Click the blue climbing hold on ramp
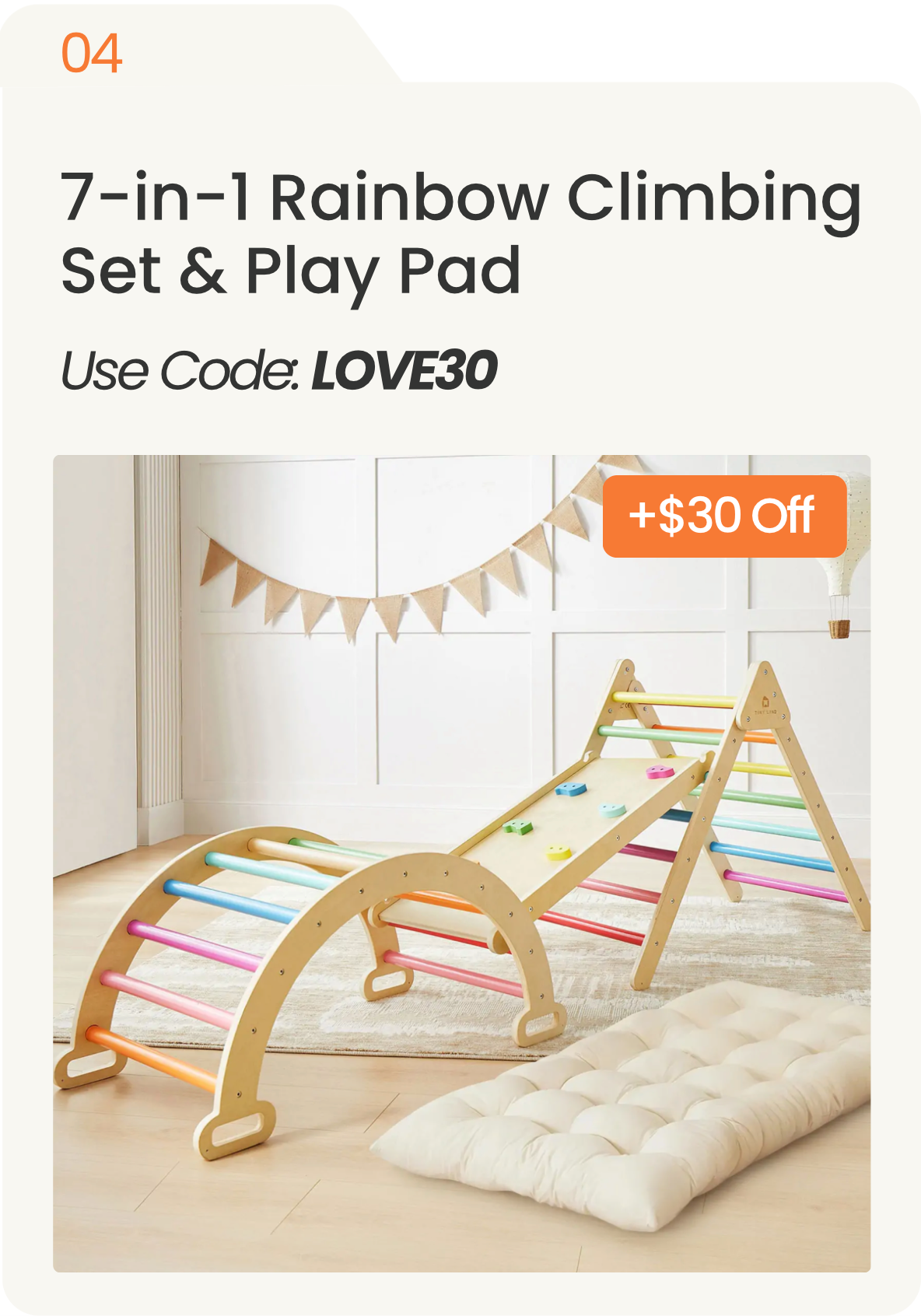The image size is (921, 1316). click(570, 789)
